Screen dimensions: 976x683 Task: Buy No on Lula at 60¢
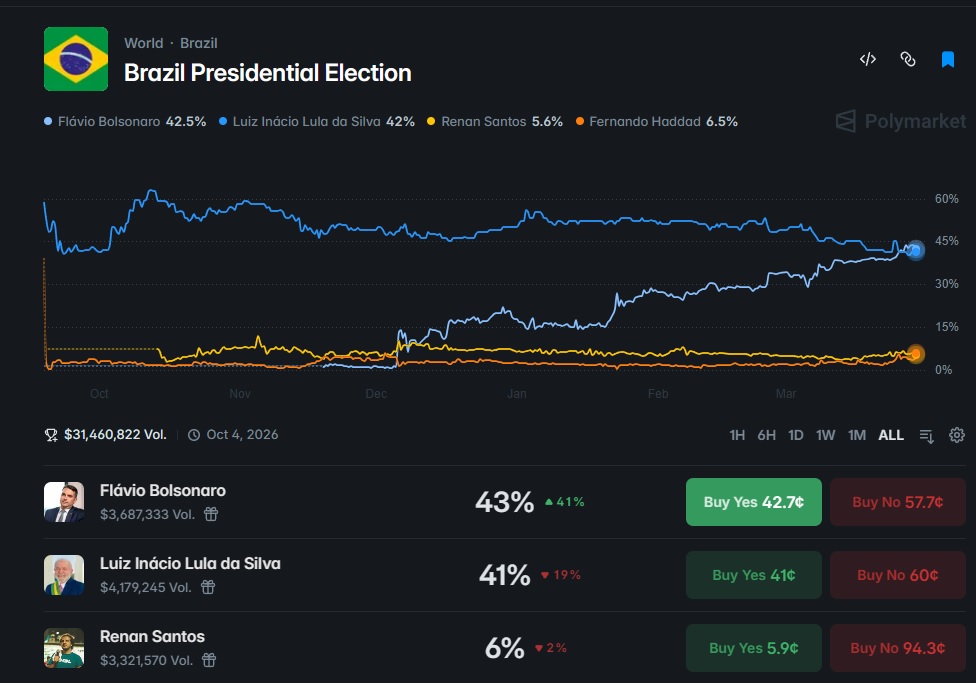pos(897,575)
